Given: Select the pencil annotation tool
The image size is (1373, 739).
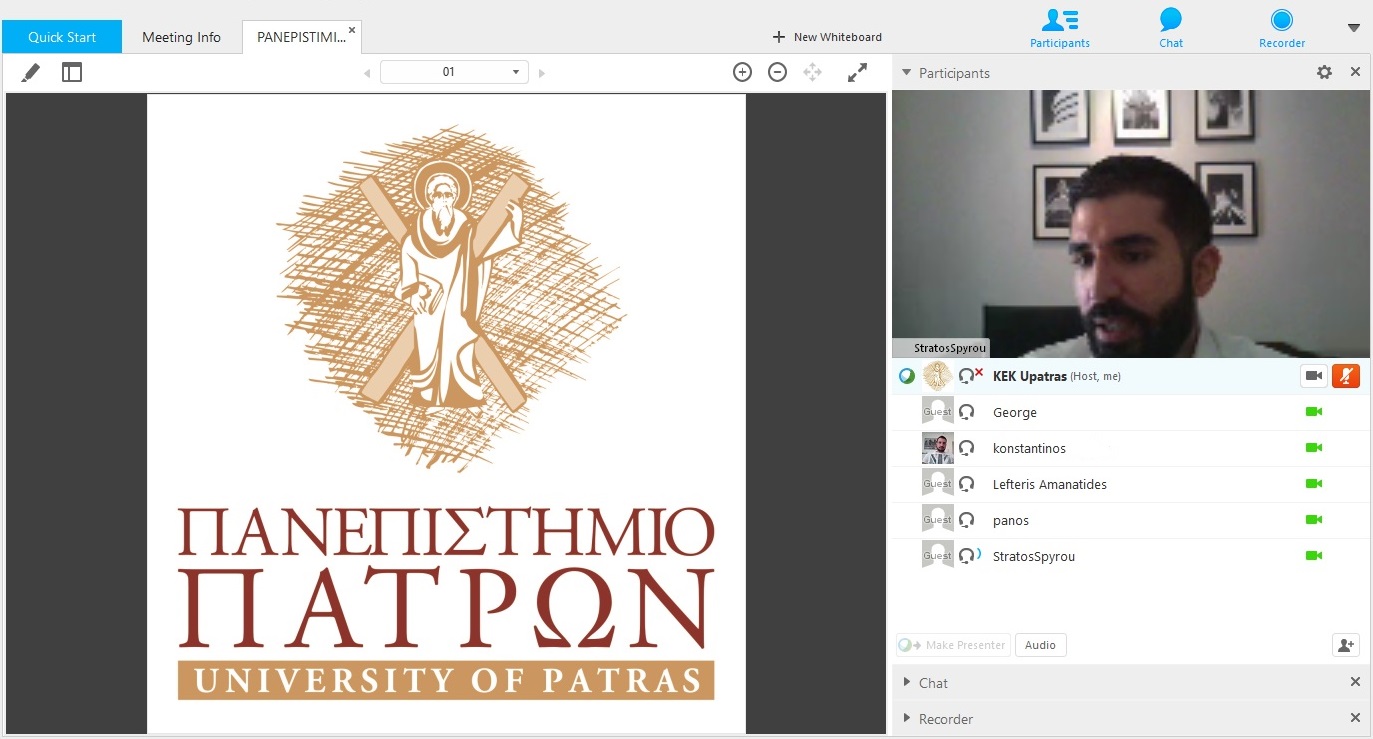Looking at the screenshot, I should [31, 72].
